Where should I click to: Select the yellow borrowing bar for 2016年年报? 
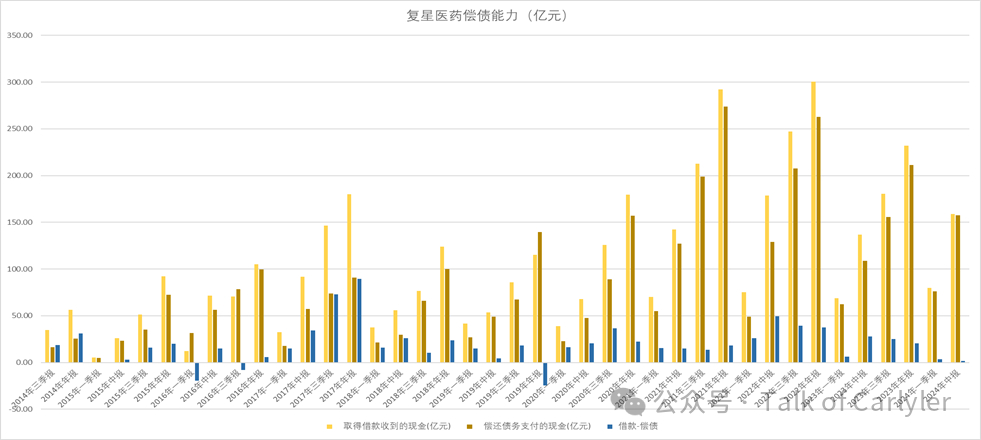point(256,313)
